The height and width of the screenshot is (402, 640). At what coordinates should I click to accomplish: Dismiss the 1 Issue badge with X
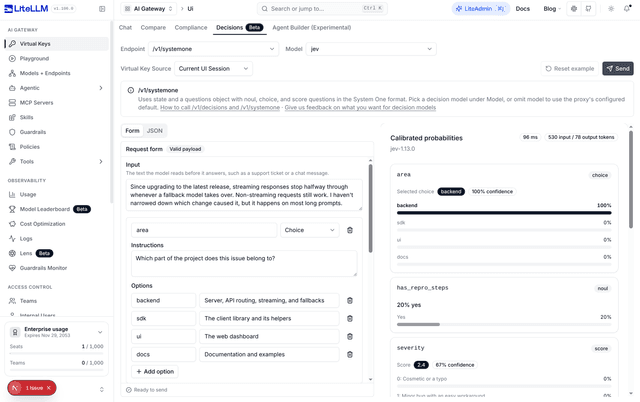[x=49, y=388]
